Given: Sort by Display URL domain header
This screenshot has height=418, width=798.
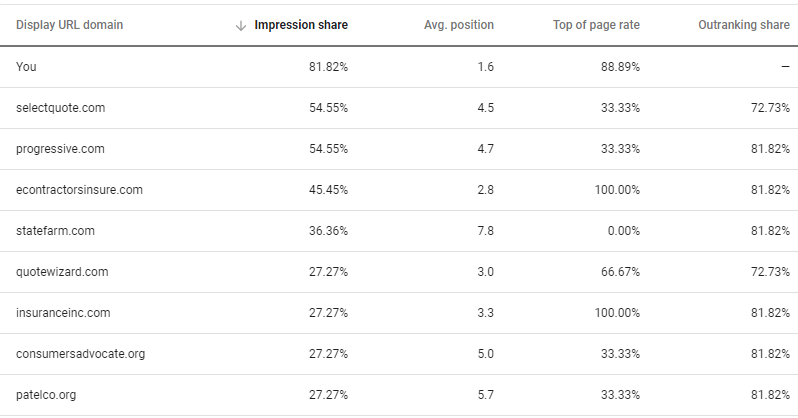Looking at the screenshot, I should [70, 25].
